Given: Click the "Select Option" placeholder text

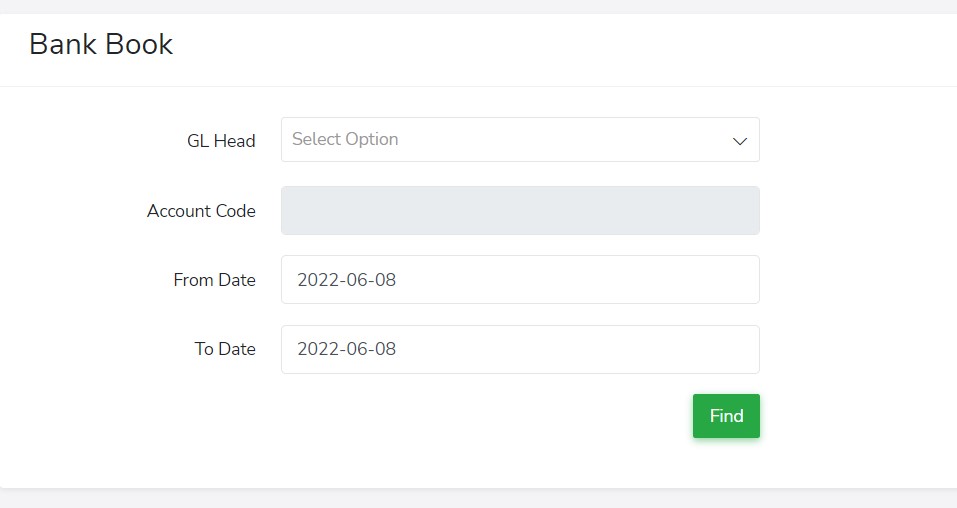Looking at the screenshot, I should click(x=345, y=140).
